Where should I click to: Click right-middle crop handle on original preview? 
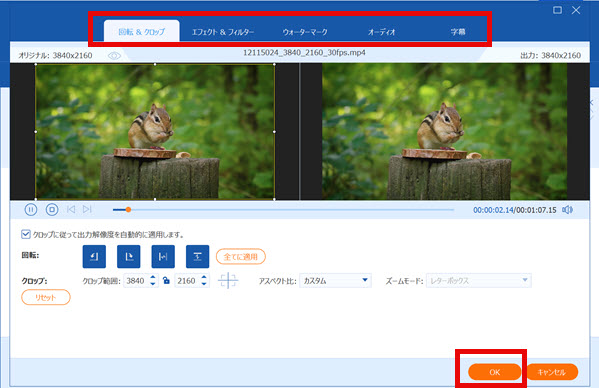pyautogui.click(x=274, y=132)
